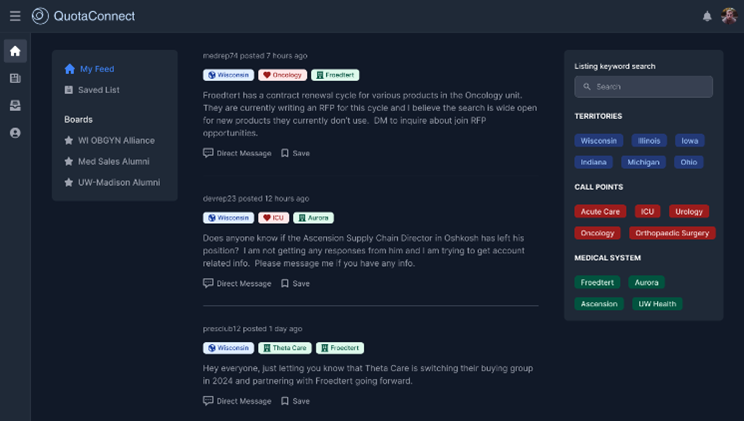
Task: Open the user profile avatar
Action: click(729, 16)
